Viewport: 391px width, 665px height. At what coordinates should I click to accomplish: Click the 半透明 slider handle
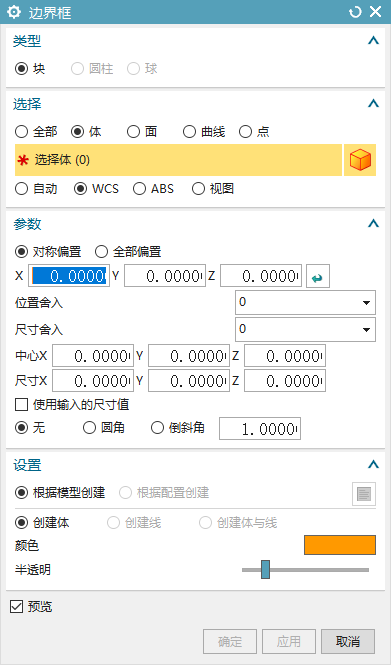(x=265, y=569)
